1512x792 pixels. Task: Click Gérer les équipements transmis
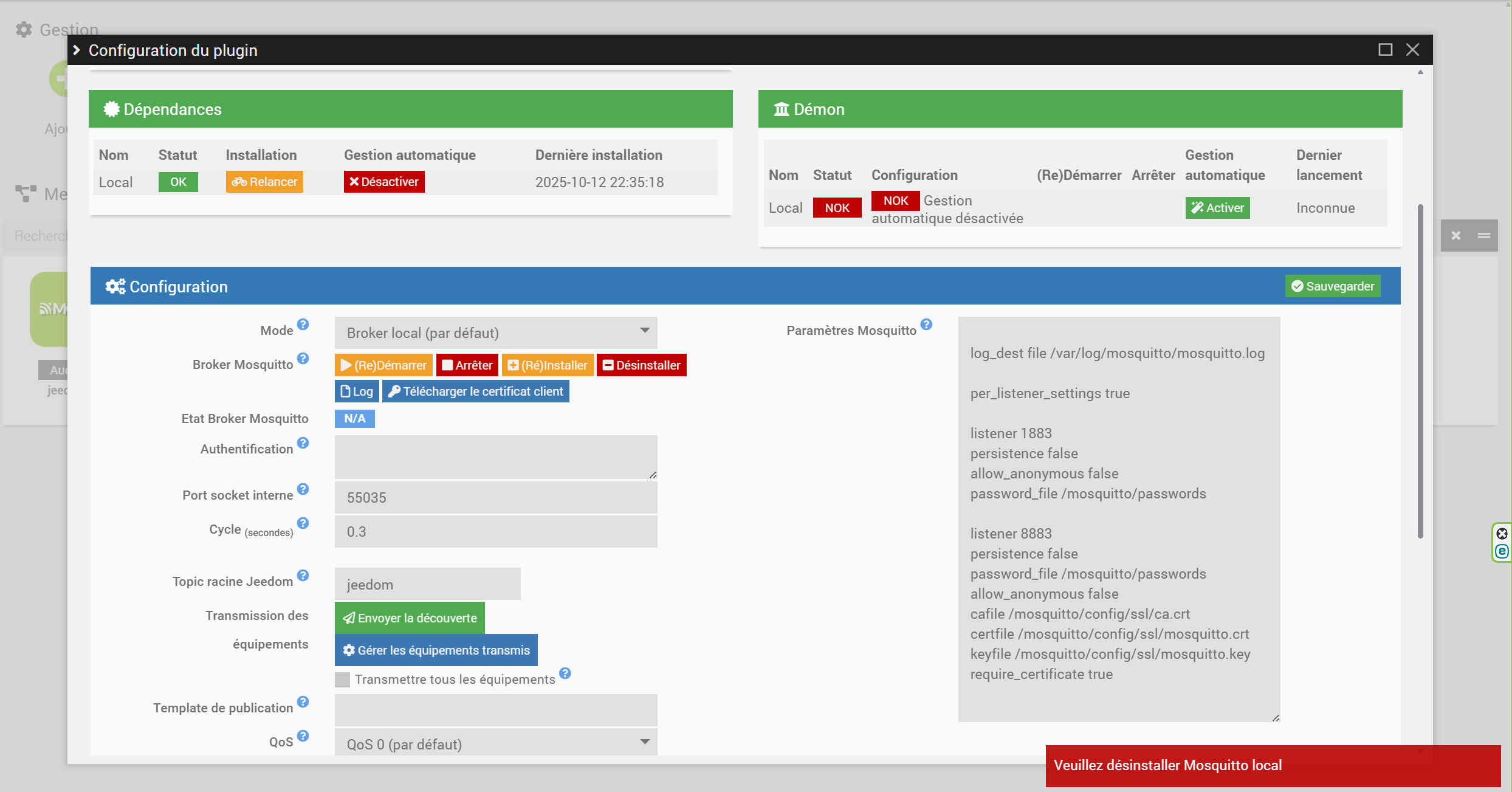tap(436, 650)
